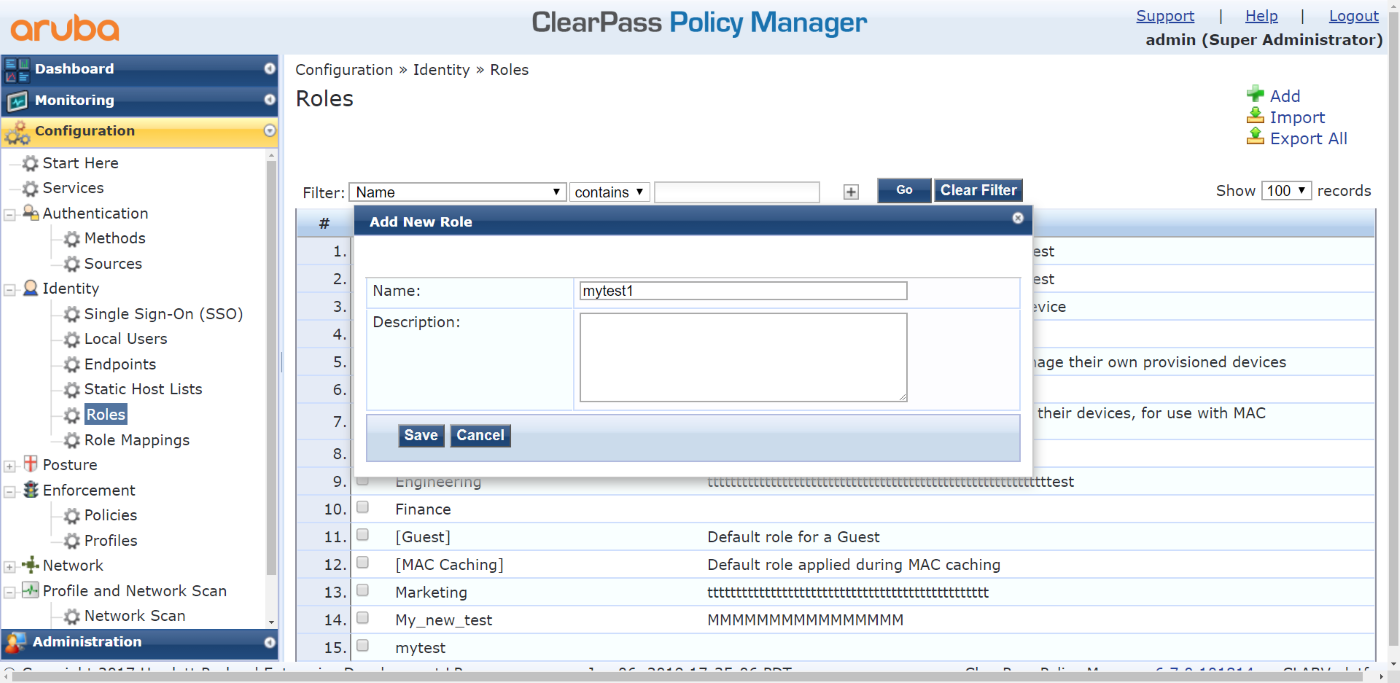This screenshot has width=1400, height=683.
Task: Click the Authentication lock icon
Action: (x=31, y=213)
